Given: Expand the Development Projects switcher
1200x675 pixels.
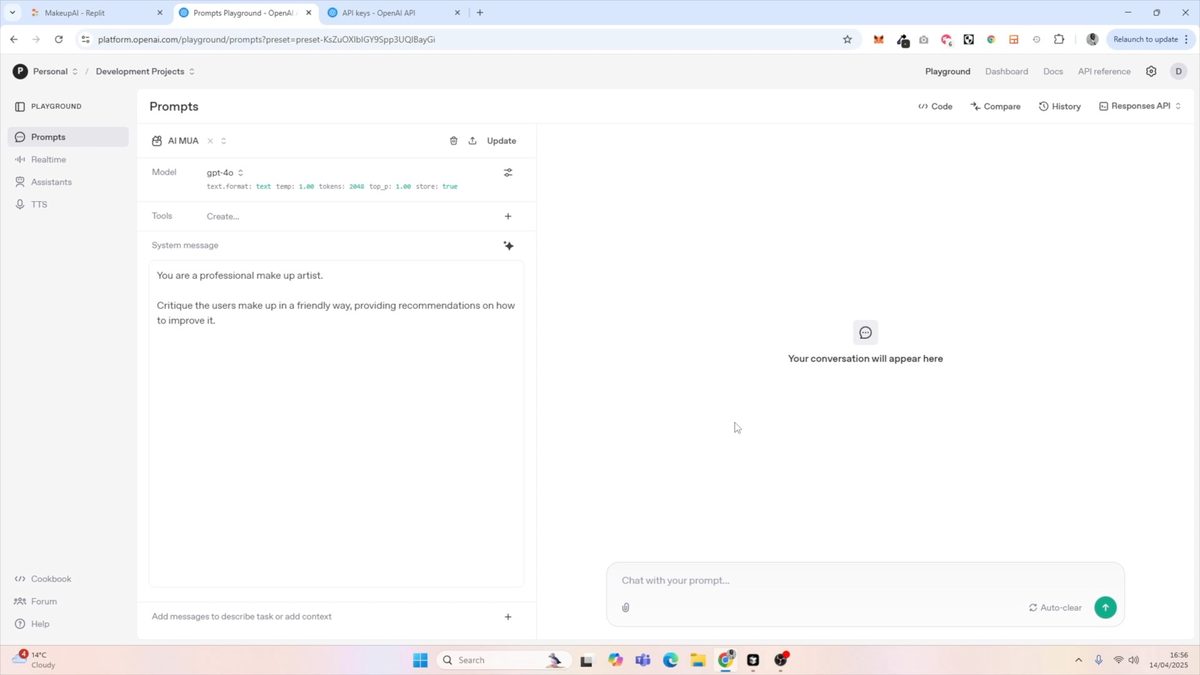Looking at the screenshot, I should coord(145,72).
